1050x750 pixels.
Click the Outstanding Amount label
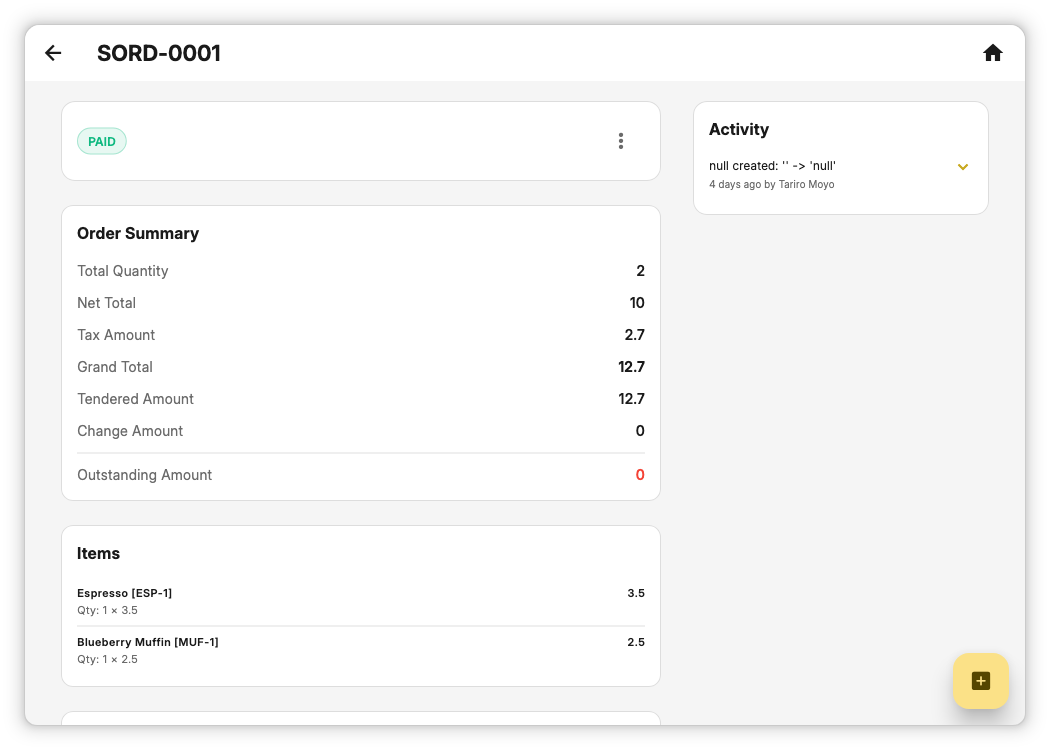click(x=145, y=475)
